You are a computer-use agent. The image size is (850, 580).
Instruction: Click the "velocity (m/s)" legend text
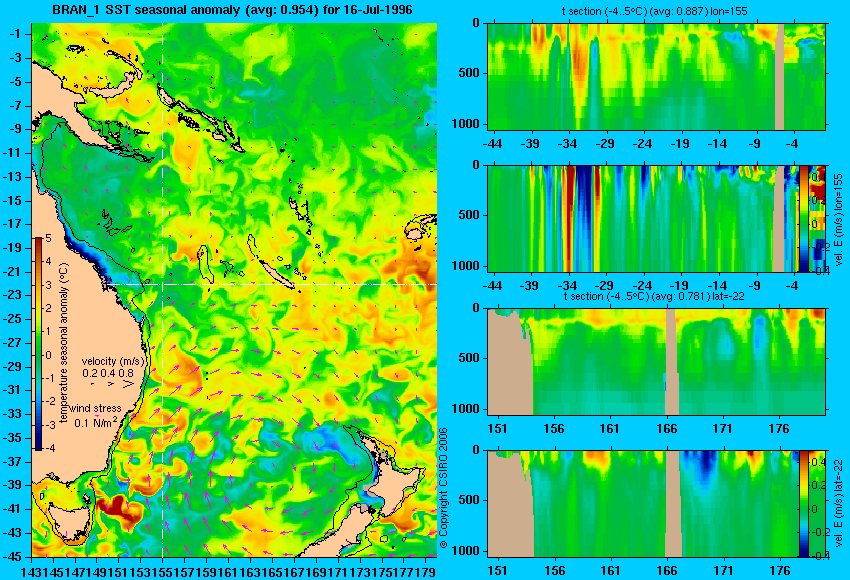point(113,361)
